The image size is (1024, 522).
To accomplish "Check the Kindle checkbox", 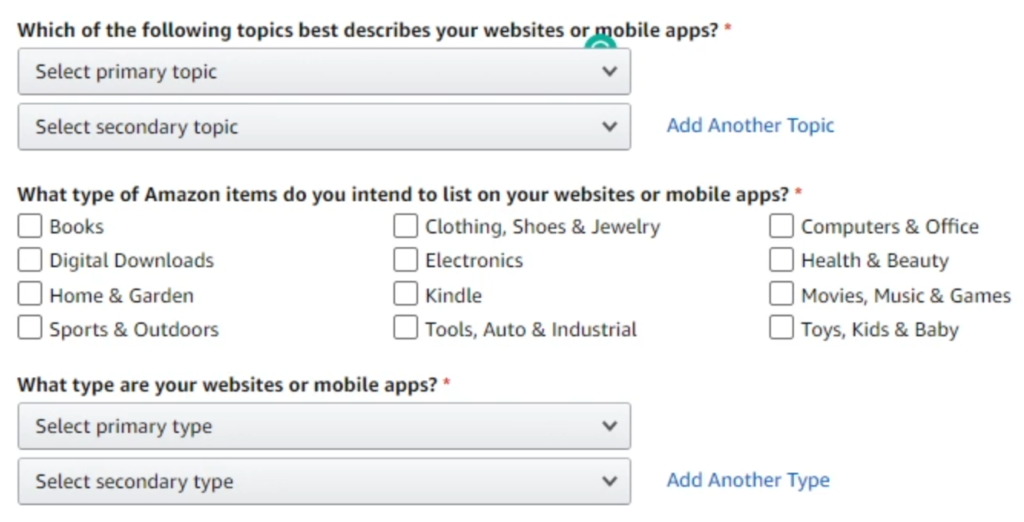I will click(405, 295).
